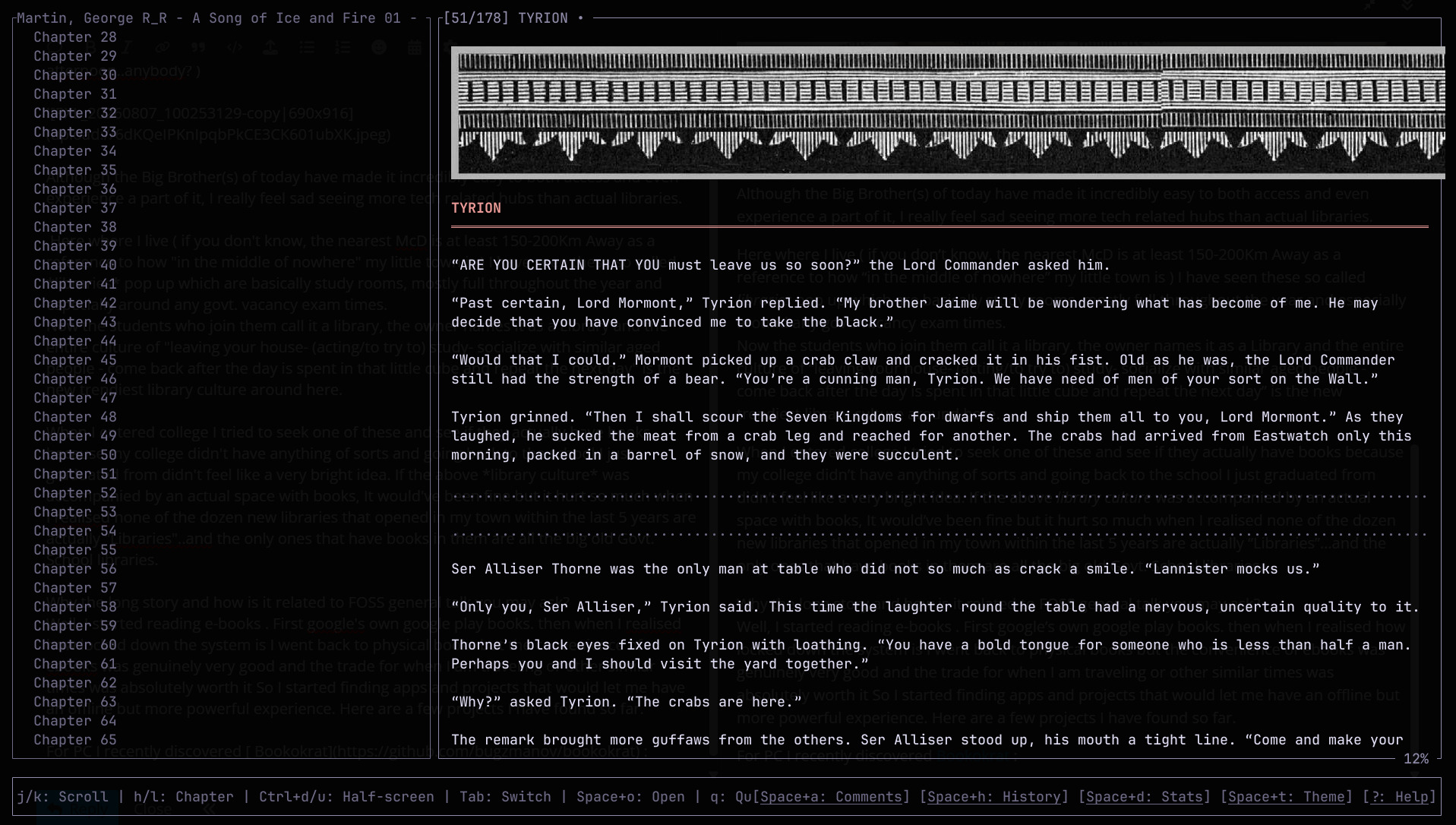Click the 'Ctrl+d/u: Half-screen' hint

[x=346, y=797]
